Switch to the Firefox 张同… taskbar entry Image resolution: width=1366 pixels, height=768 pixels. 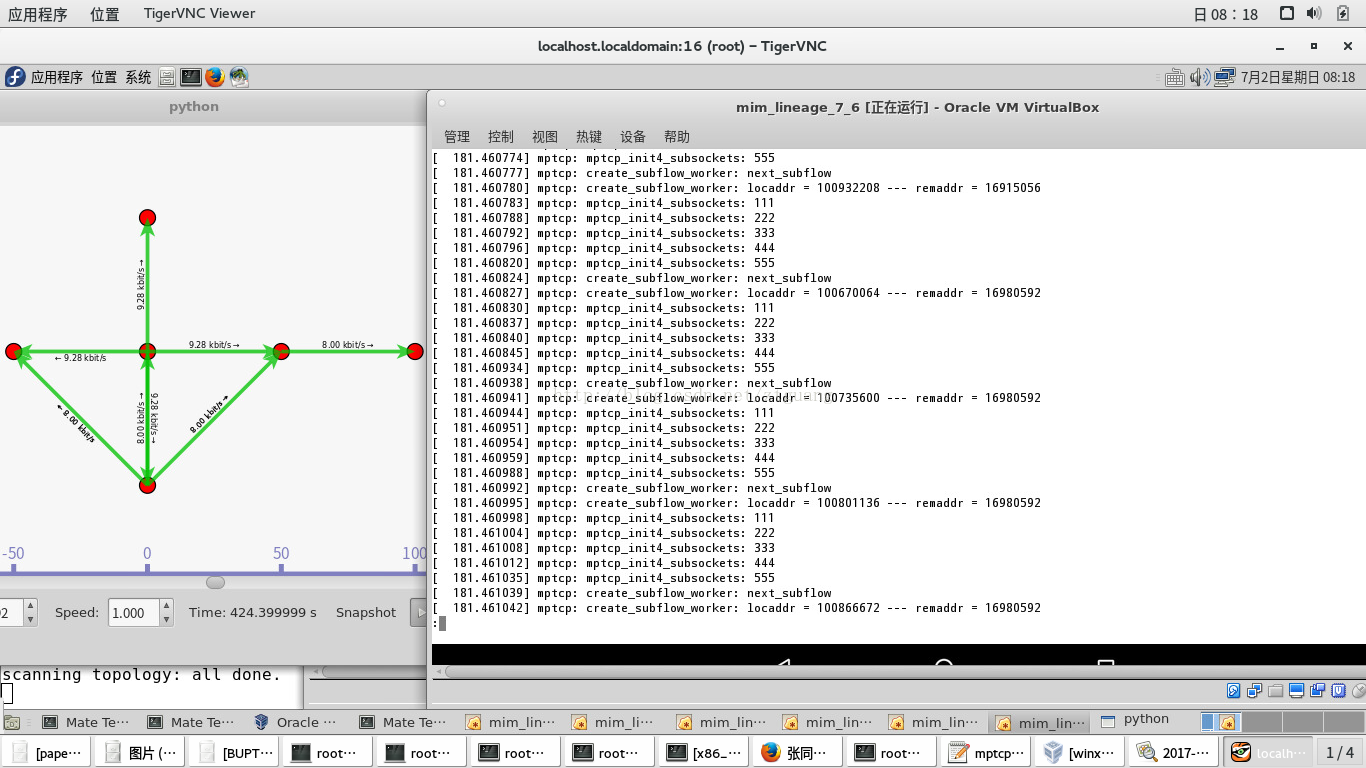point(796,753)
